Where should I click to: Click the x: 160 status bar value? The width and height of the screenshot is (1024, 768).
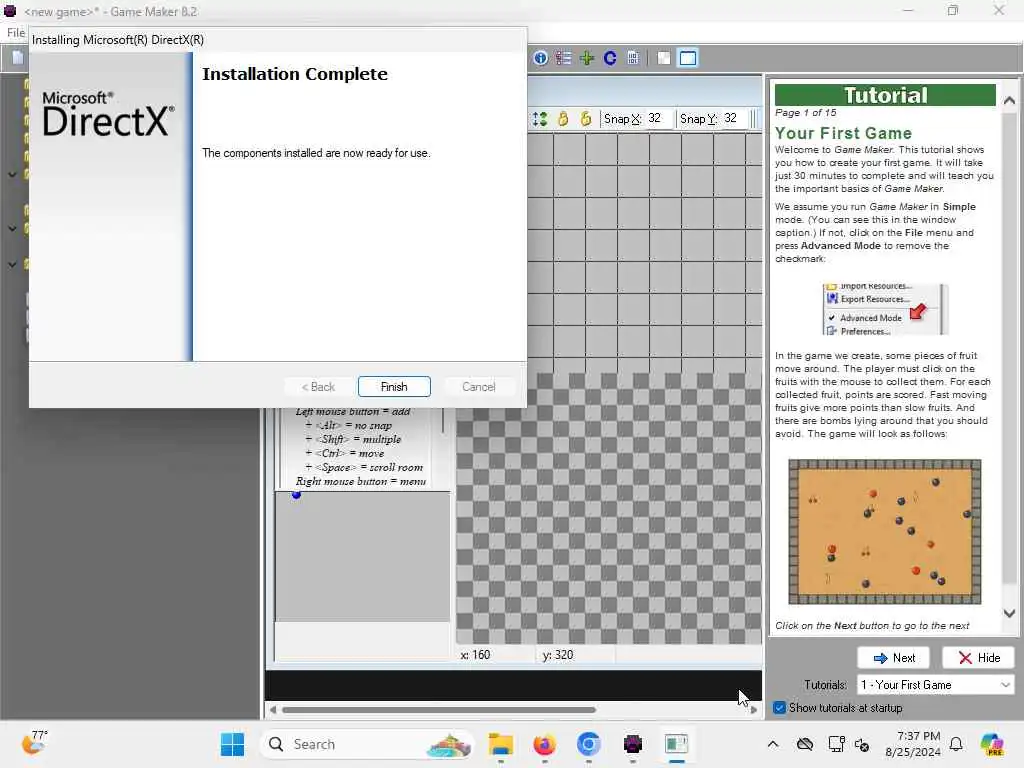475,654
